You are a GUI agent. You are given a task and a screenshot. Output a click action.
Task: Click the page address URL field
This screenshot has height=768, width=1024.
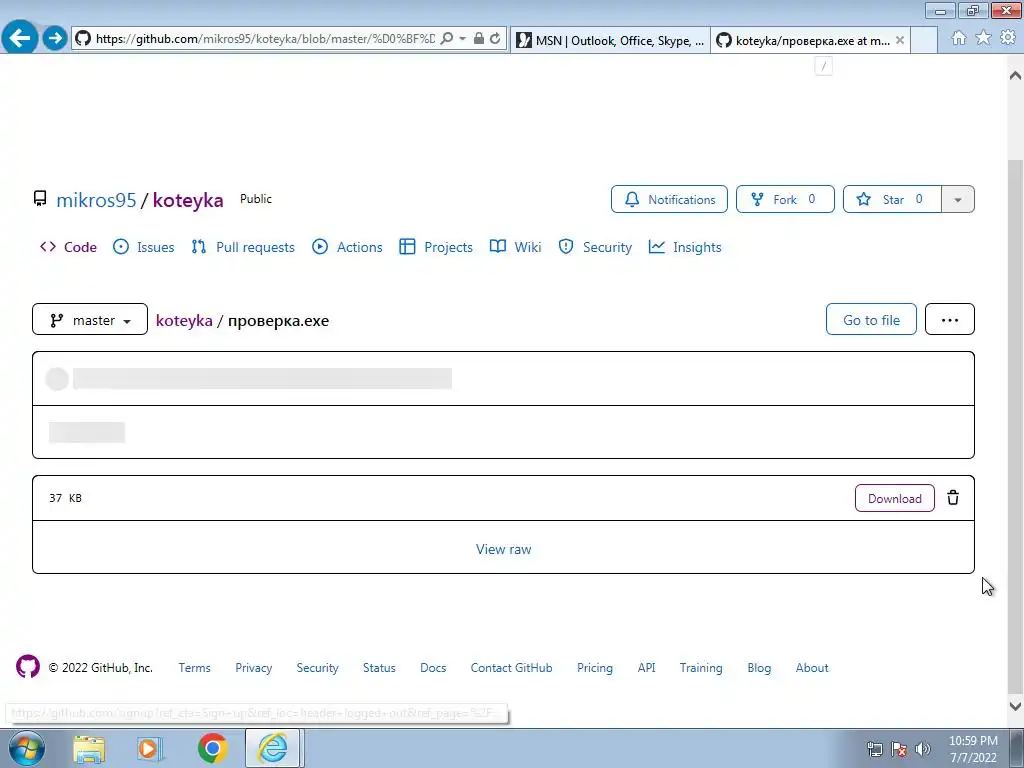(265, 39)
